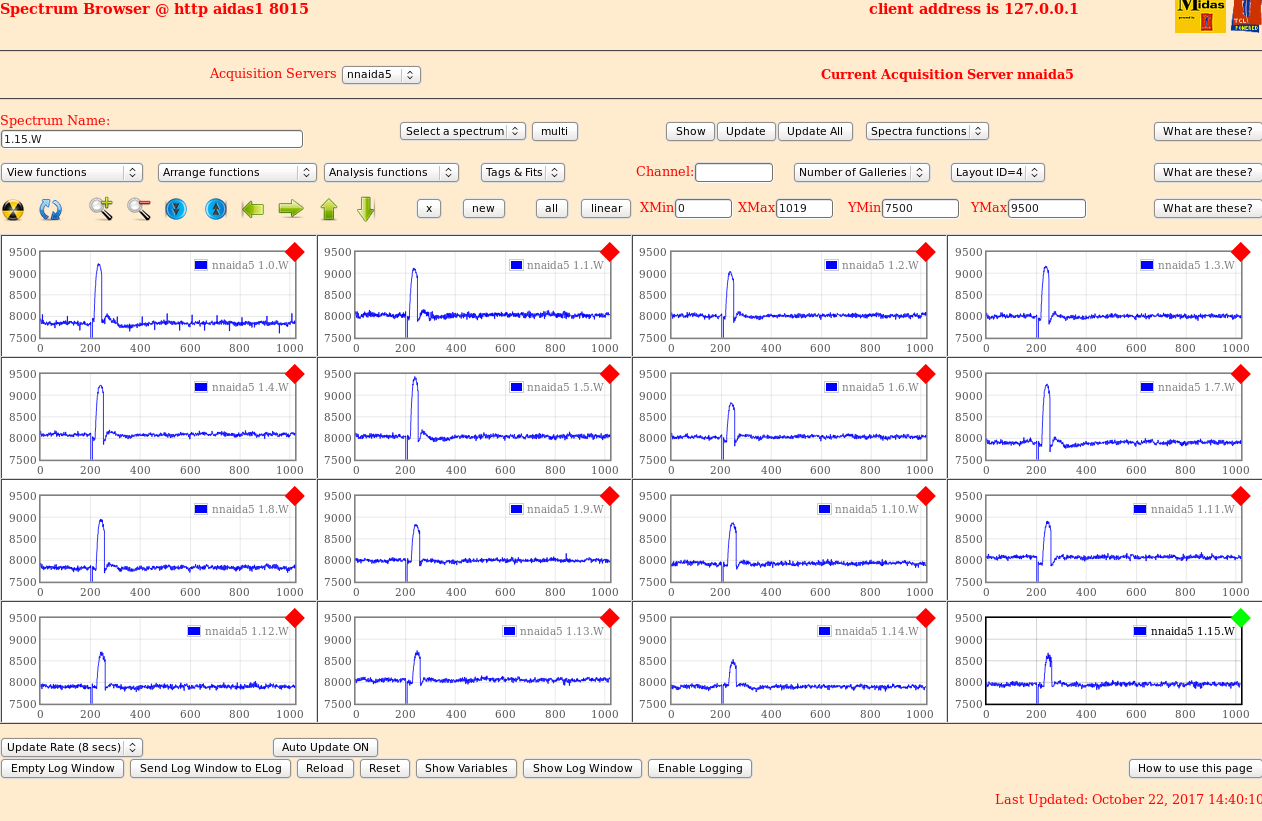Click red diamond marker on 1.2.W
The height and width of the screenshot is (821, 1262).
pyautogui.click(x=925, y=252)
